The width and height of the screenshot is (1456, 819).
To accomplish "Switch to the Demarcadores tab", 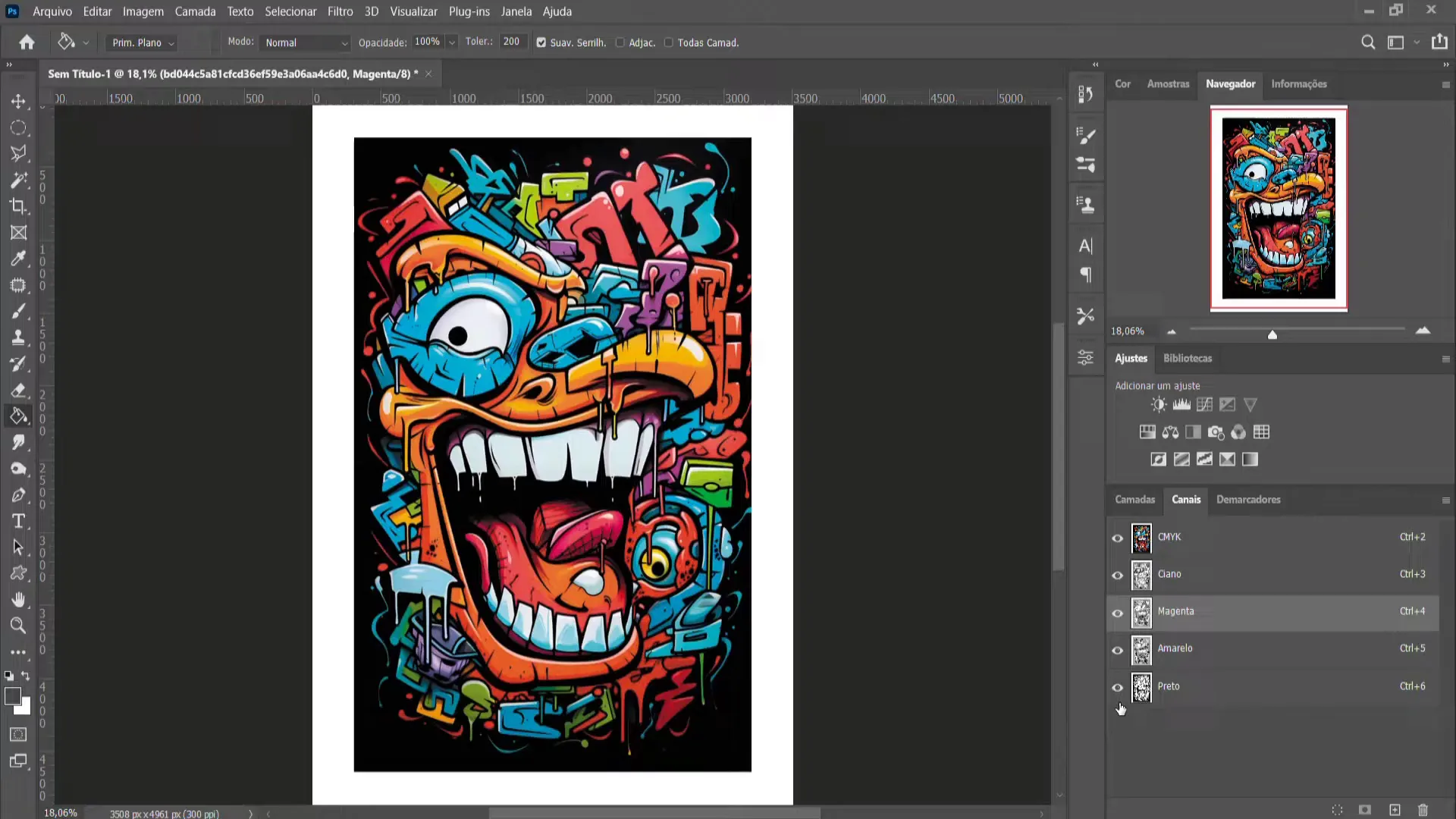I will (x=1248, y=499).
